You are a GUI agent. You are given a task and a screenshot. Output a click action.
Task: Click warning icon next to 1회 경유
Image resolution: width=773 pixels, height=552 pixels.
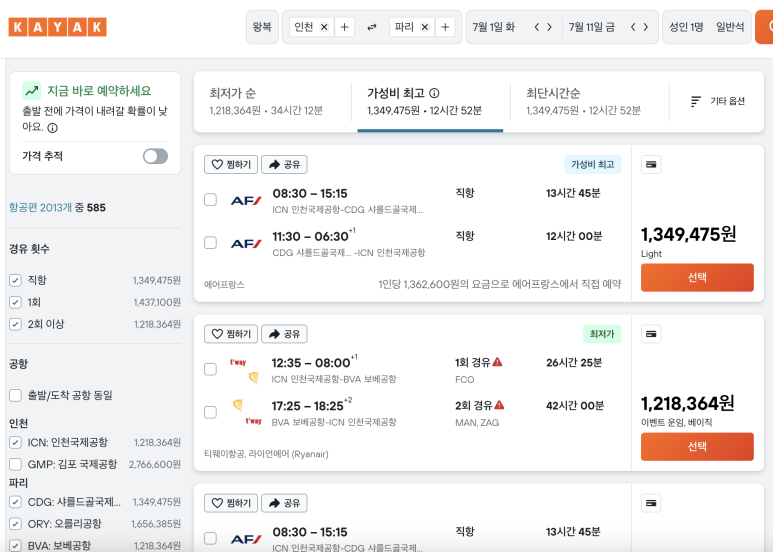[x=497, y=362]
